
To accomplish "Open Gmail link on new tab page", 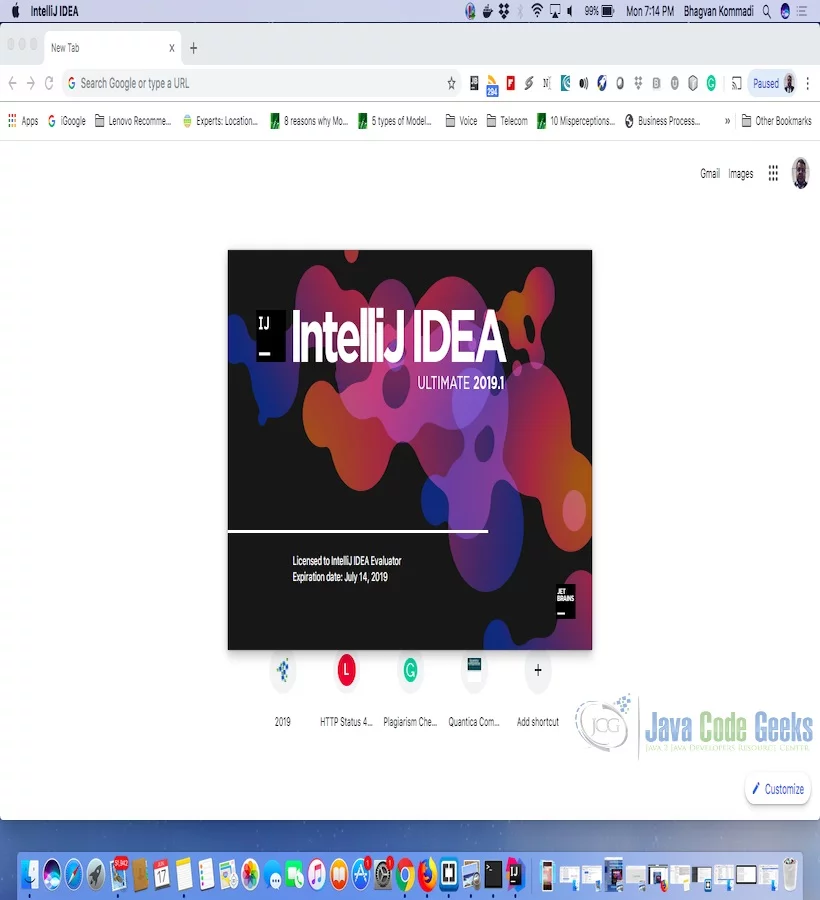I will point(710,174).
